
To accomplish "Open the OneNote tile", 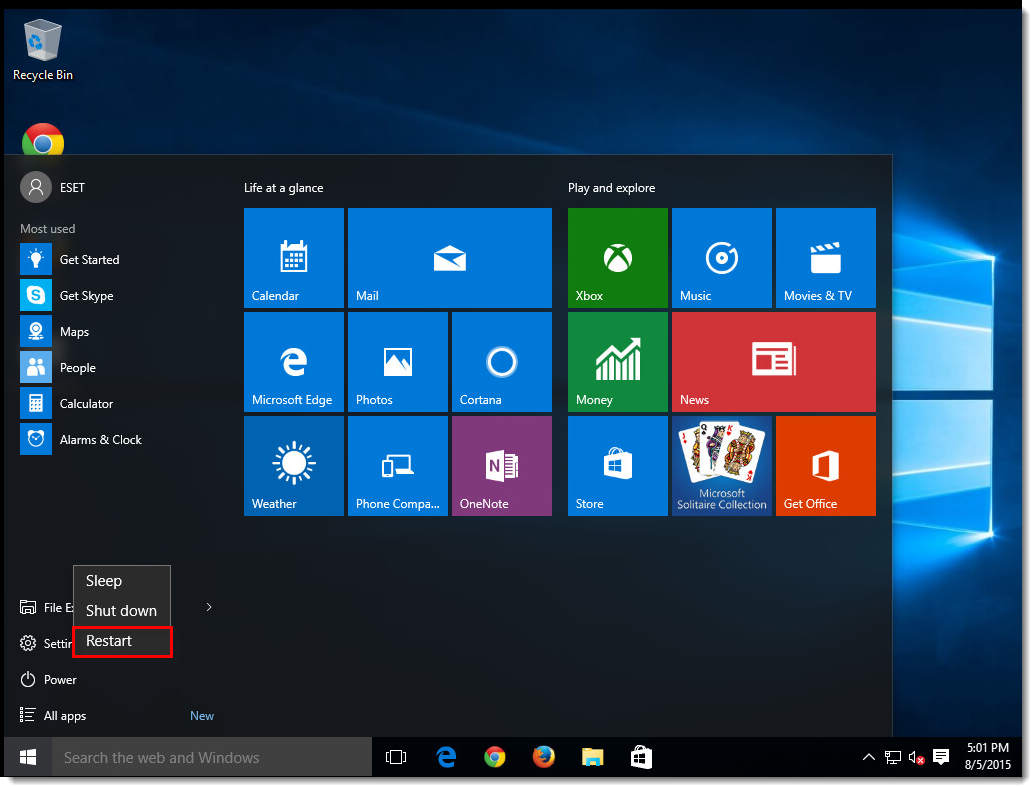I will (x=501, y=465).
